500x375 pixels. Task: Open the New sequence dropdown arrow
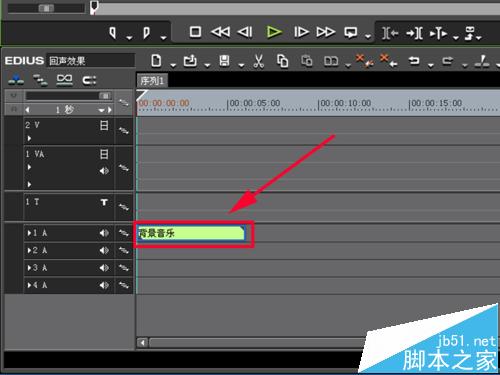pos(173,65)
